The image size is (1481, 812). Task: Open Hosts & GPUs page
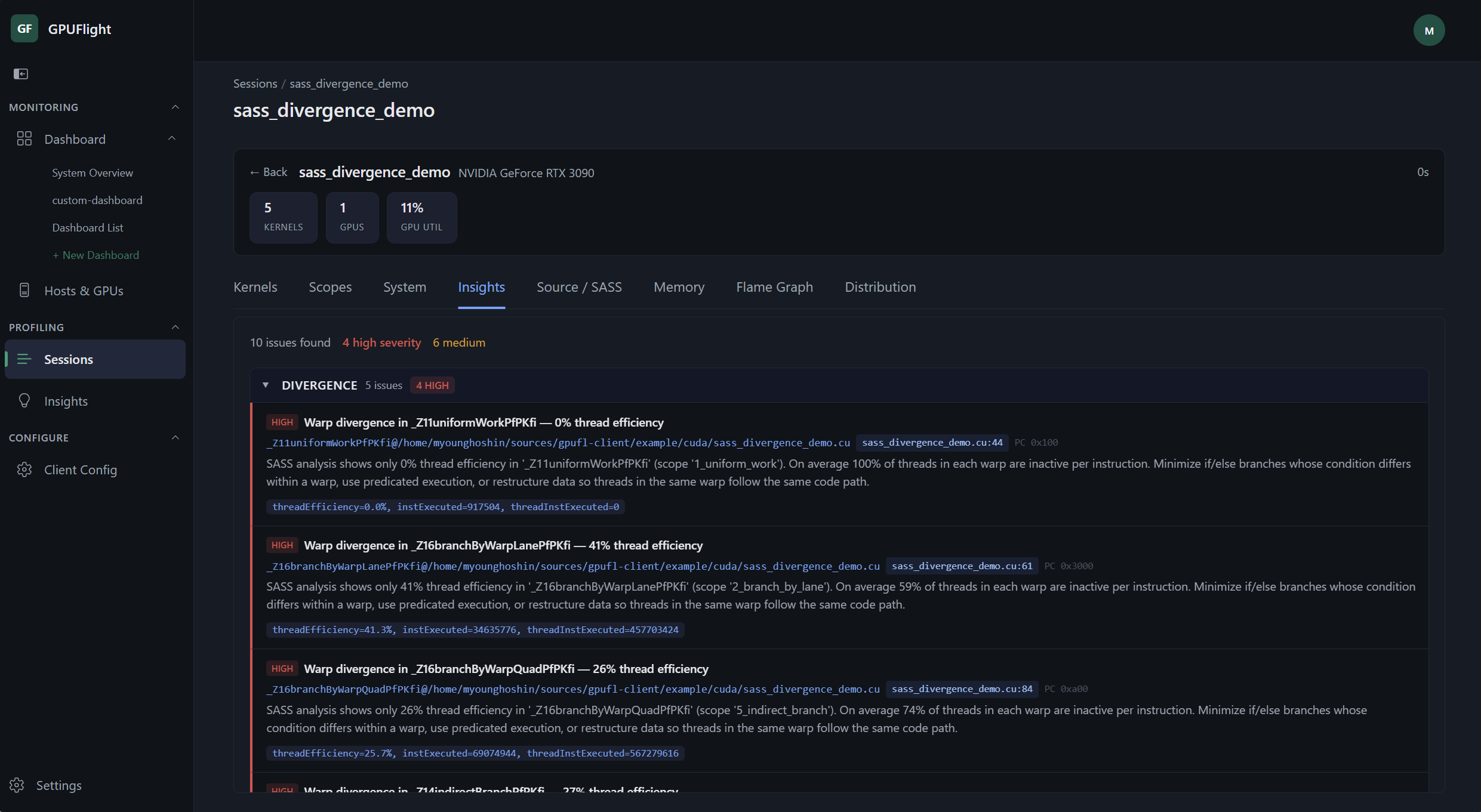pos(84,291)
